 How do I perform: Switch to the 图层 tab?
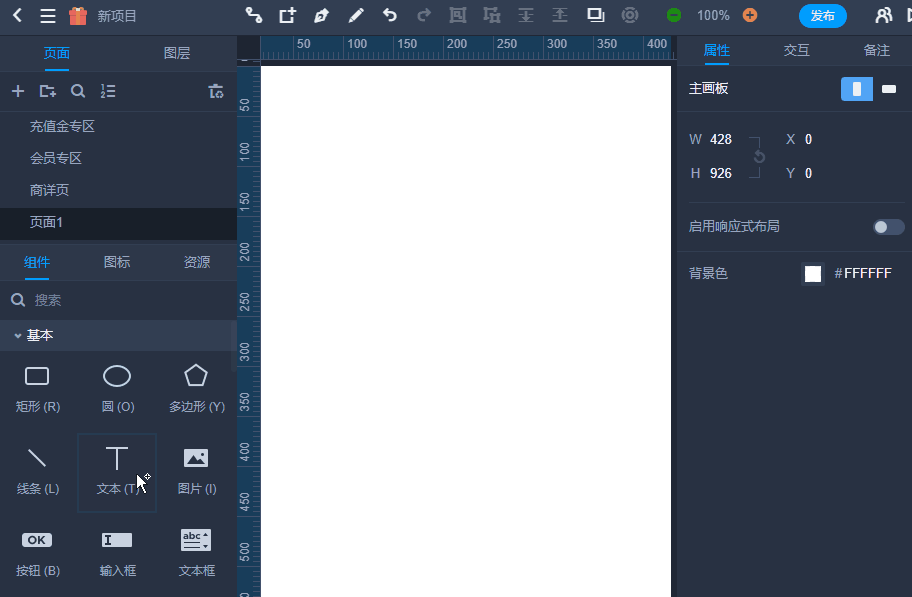[176, 52]
